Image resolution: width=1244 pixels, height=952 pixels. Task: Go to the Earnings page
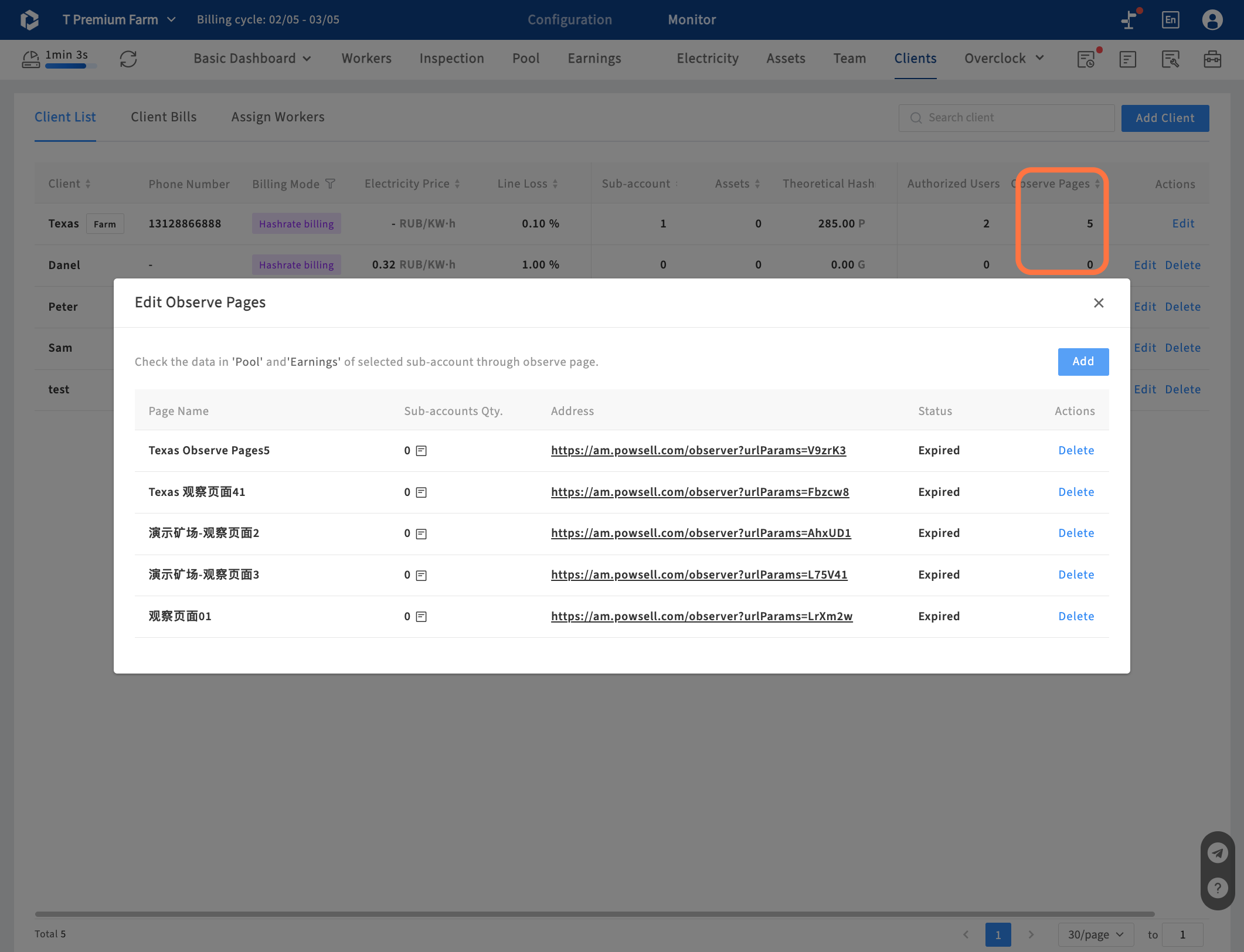(x=594, y=59)
